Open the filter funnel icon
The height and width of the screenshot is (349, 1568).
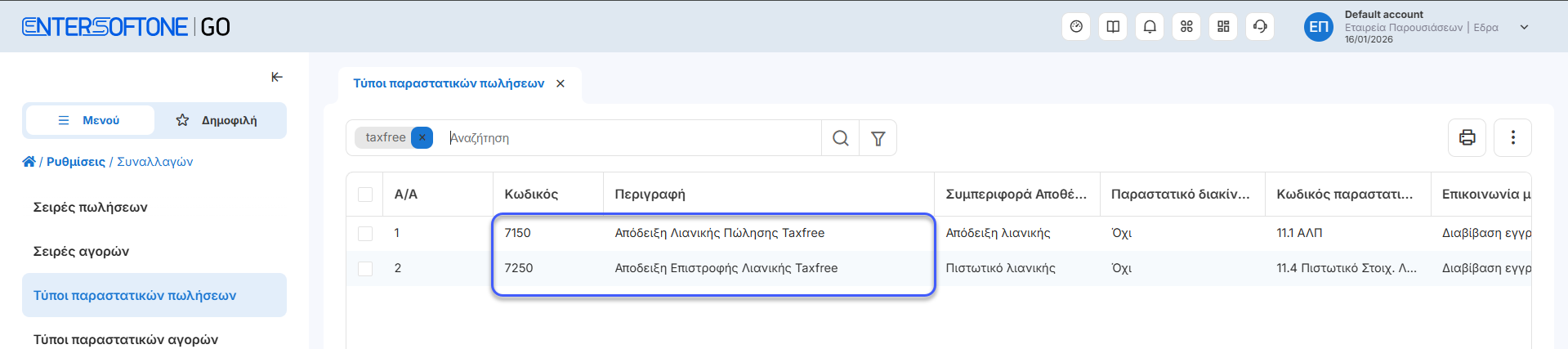click(878, 138)
